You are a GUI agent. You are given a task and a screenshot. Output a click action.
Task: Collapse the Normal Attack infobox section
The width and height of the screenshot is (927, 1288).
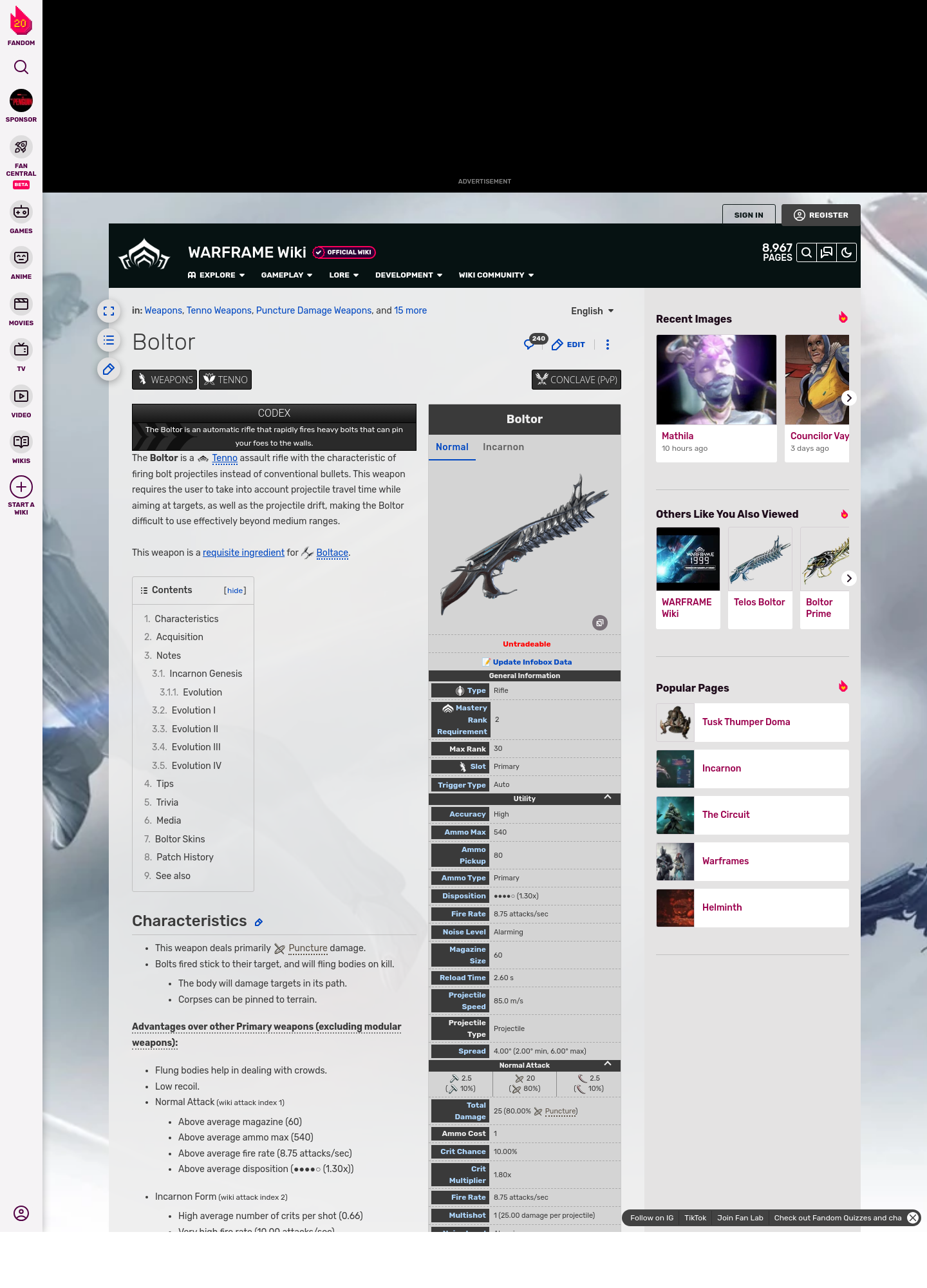608,1064
